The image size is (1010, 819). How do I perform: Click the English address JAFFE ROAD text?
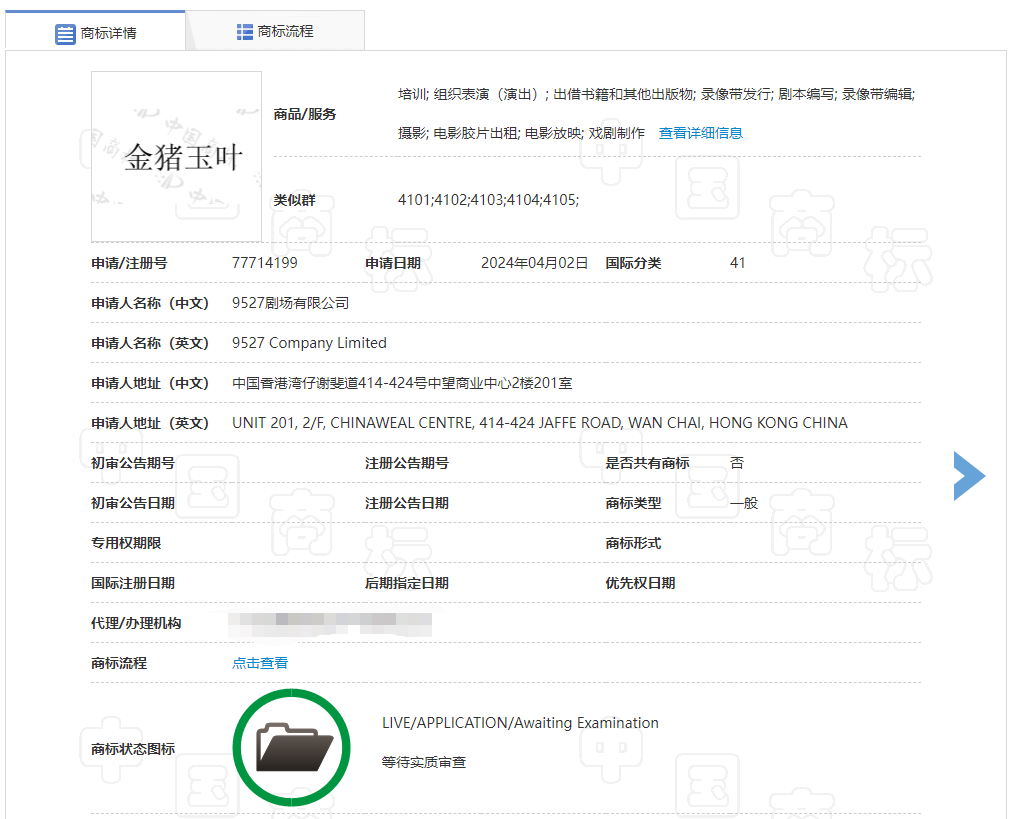click(x=580, y=423)
